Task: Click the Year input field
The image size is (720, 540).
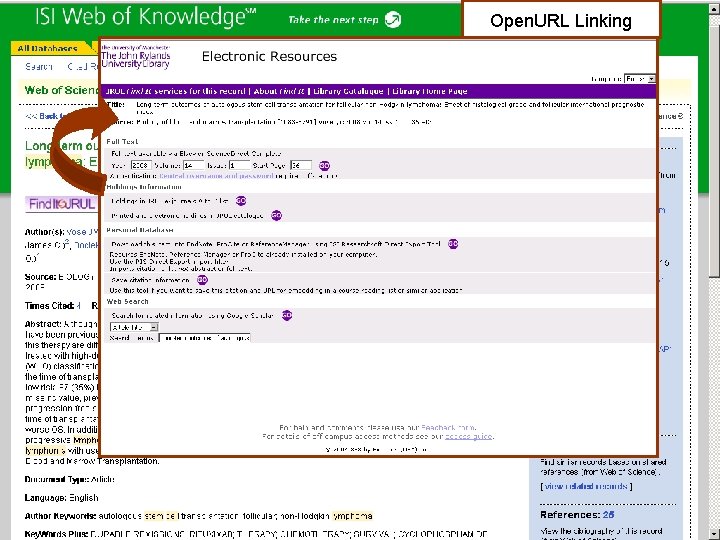Action: click(141, 165)
